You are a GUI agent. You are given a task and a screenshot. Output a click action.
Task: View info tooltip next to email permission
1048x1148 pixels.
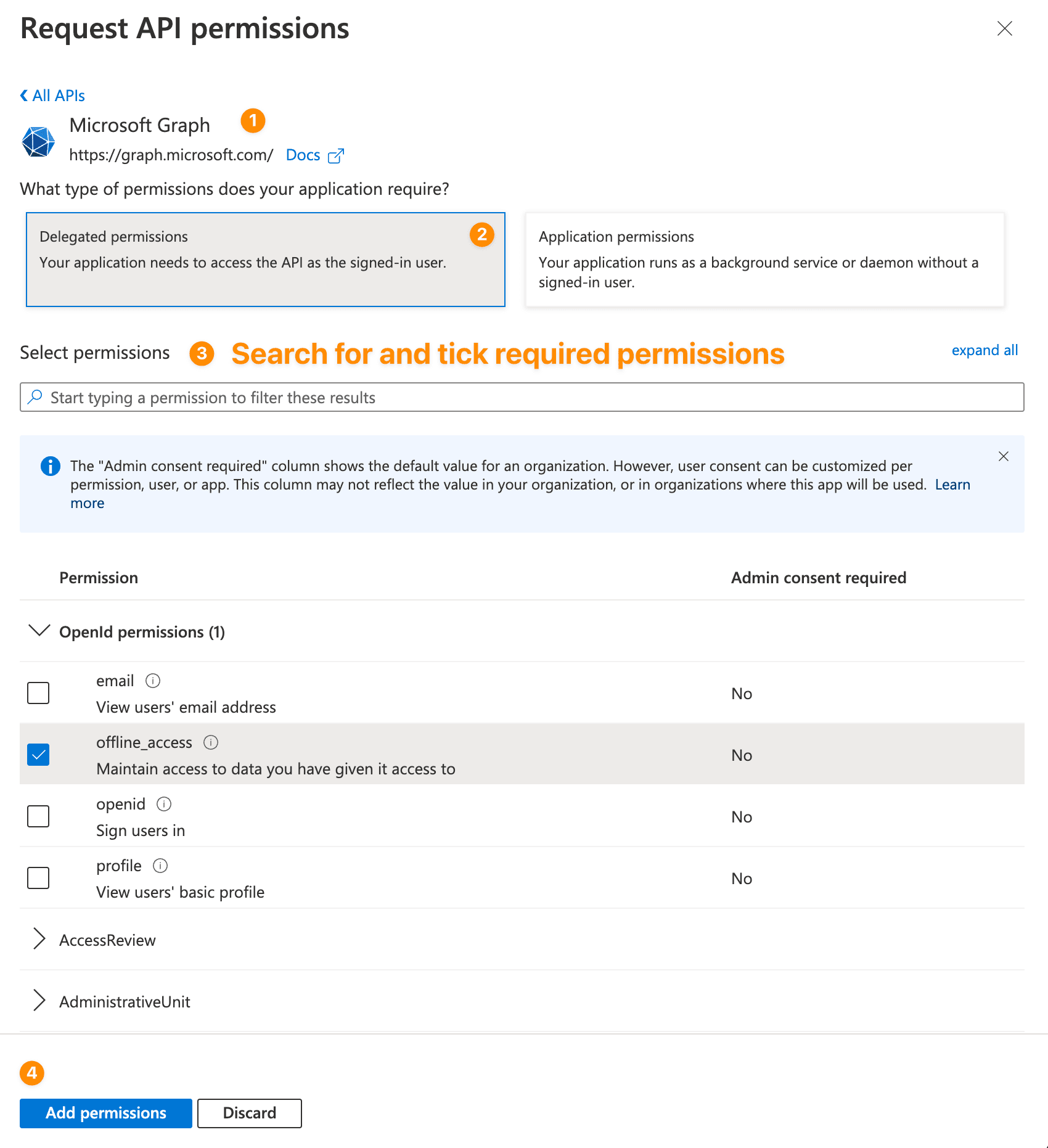click(152, 680)
